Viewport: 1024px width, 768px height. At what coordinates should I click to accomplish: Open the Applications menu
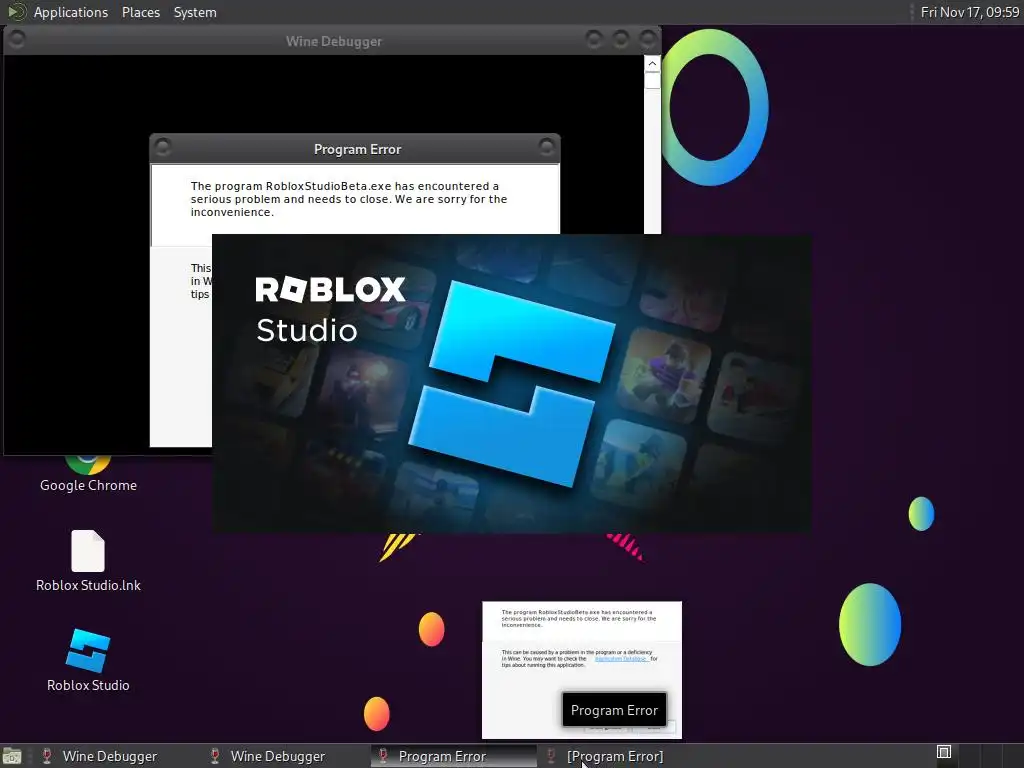pyautogui.click(x=71, y=12)
